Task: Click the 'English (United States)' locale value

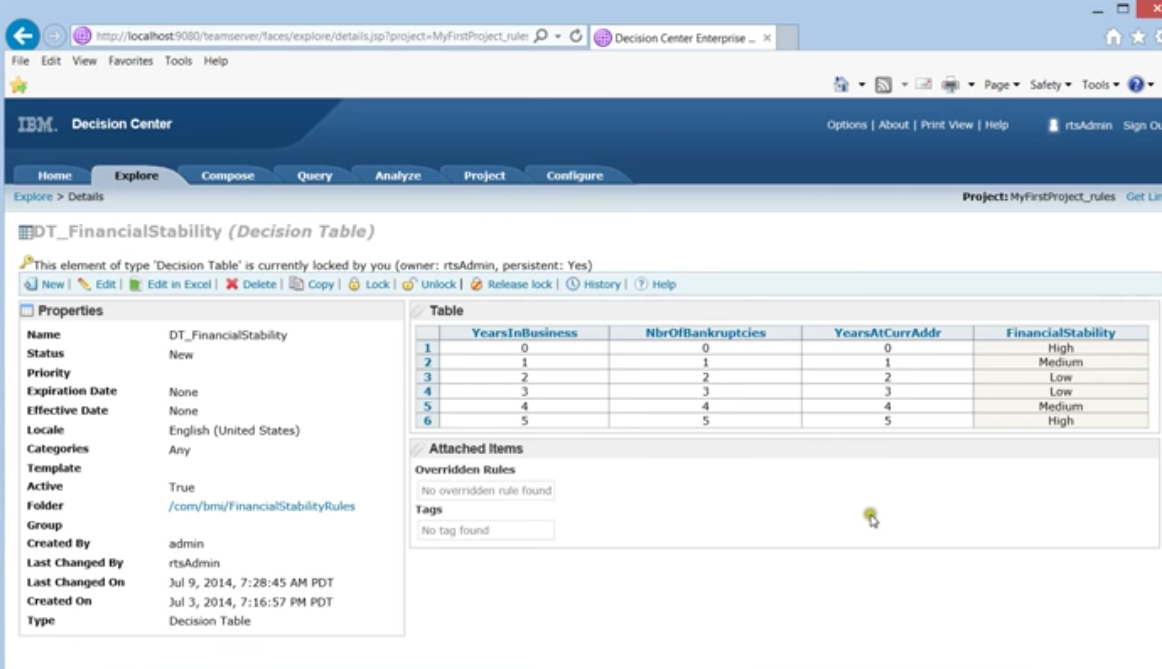Action: click(x=234, y=430)
